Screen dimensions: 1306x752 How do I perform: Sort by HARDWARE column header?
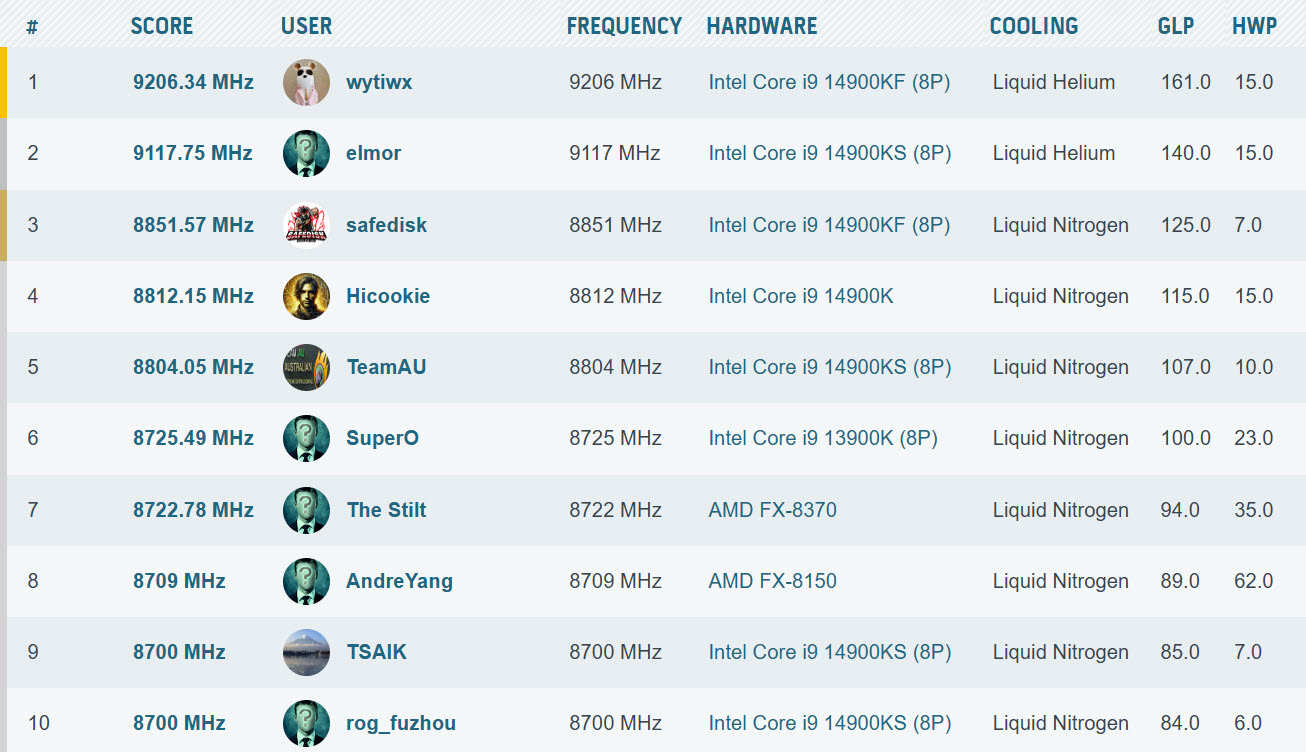[x=762, y=26]
